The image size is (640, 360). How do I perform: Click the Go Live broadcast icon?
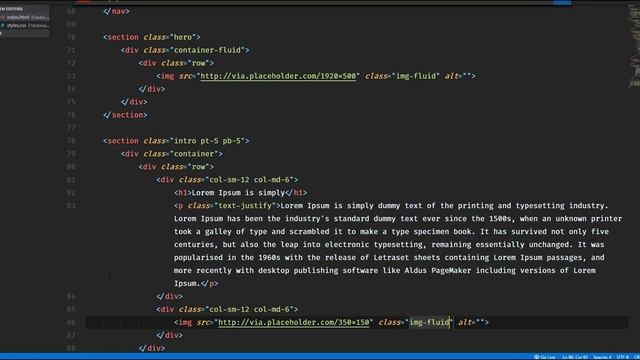click(x=536, y=357)
